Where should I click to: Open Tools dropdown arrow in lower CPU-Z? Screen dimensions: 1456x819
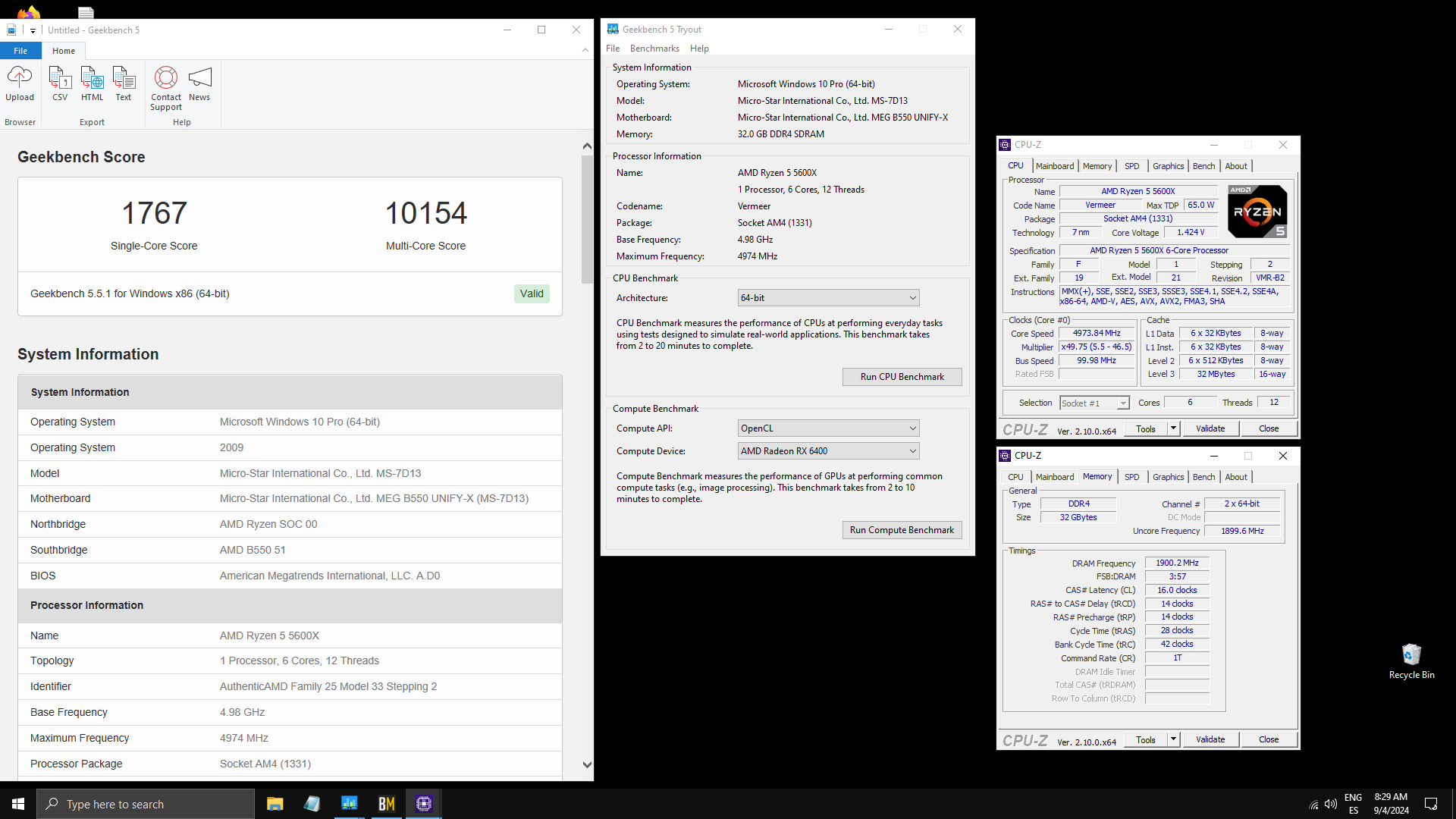click(x=1173, y=739)
